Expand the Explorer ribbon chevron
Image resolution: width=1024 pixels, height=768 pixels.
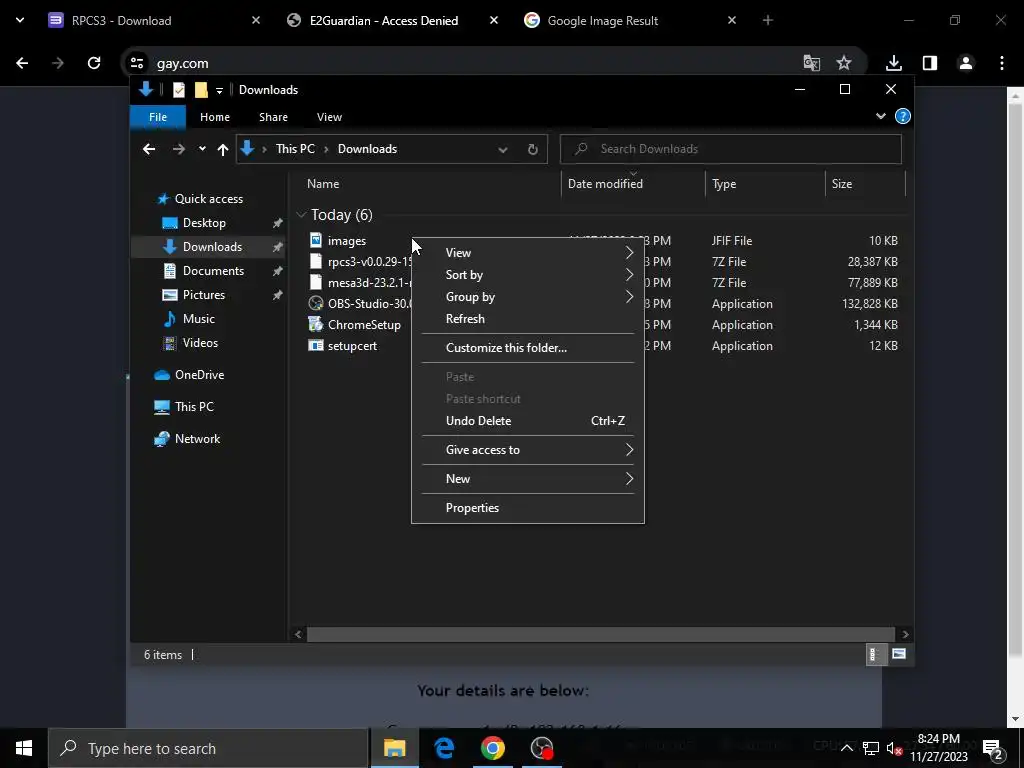point(880,117)
